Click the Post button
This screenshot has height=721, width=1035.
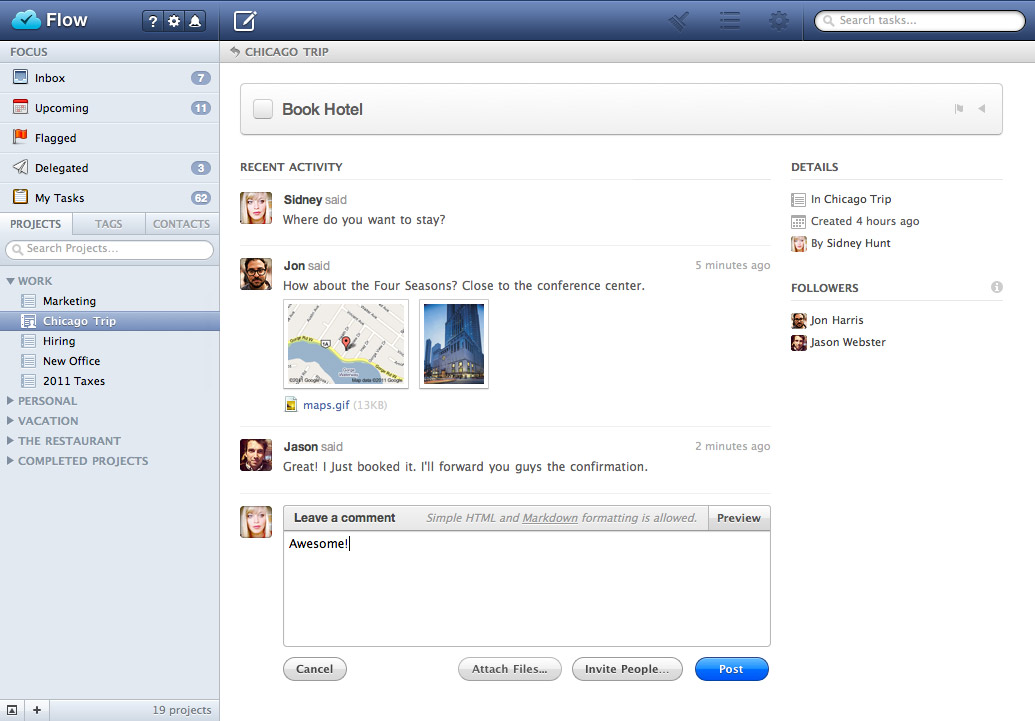pos(731,669)
